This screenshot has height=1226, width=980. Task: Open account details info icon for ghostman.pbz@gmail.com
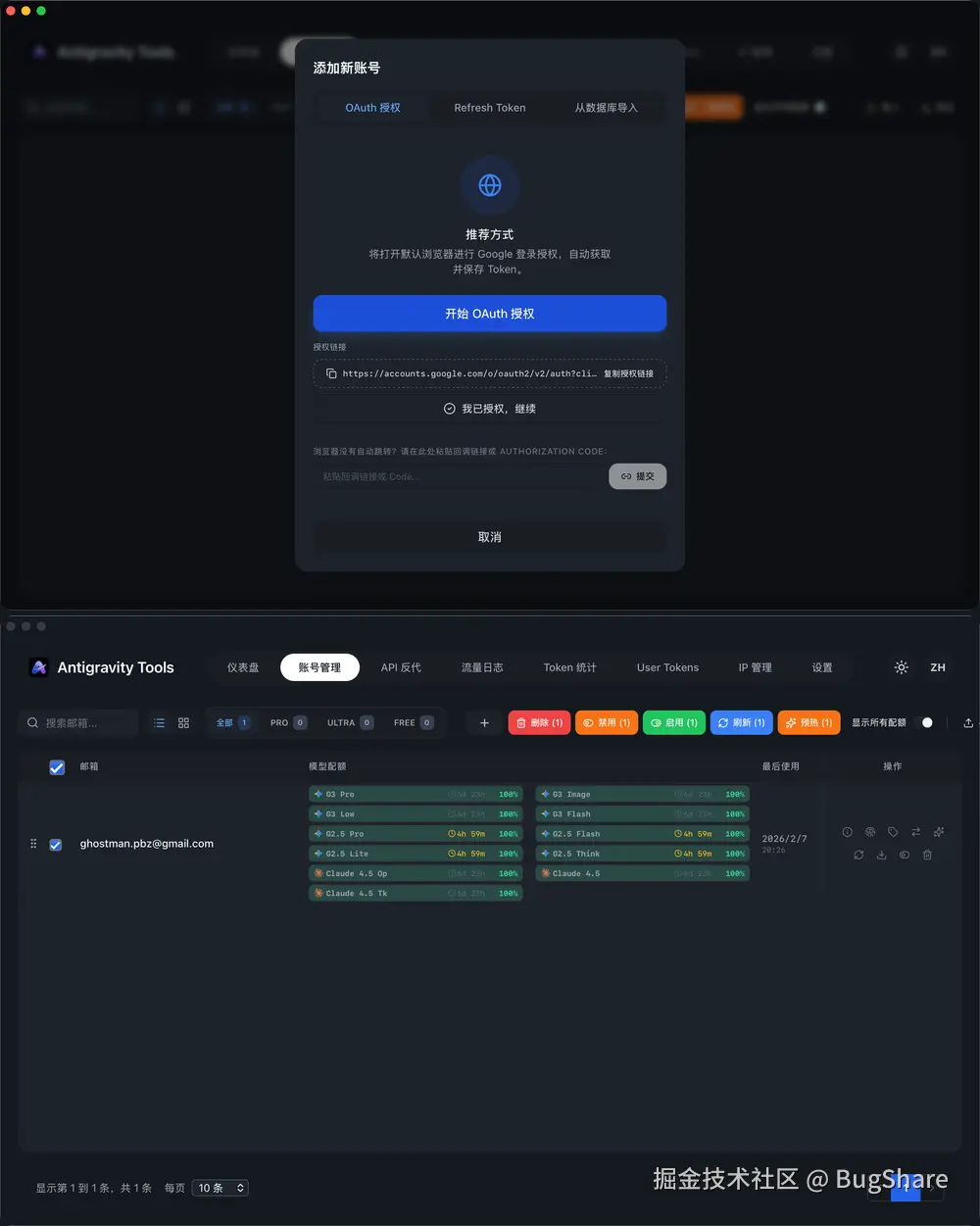coord(847,832)
